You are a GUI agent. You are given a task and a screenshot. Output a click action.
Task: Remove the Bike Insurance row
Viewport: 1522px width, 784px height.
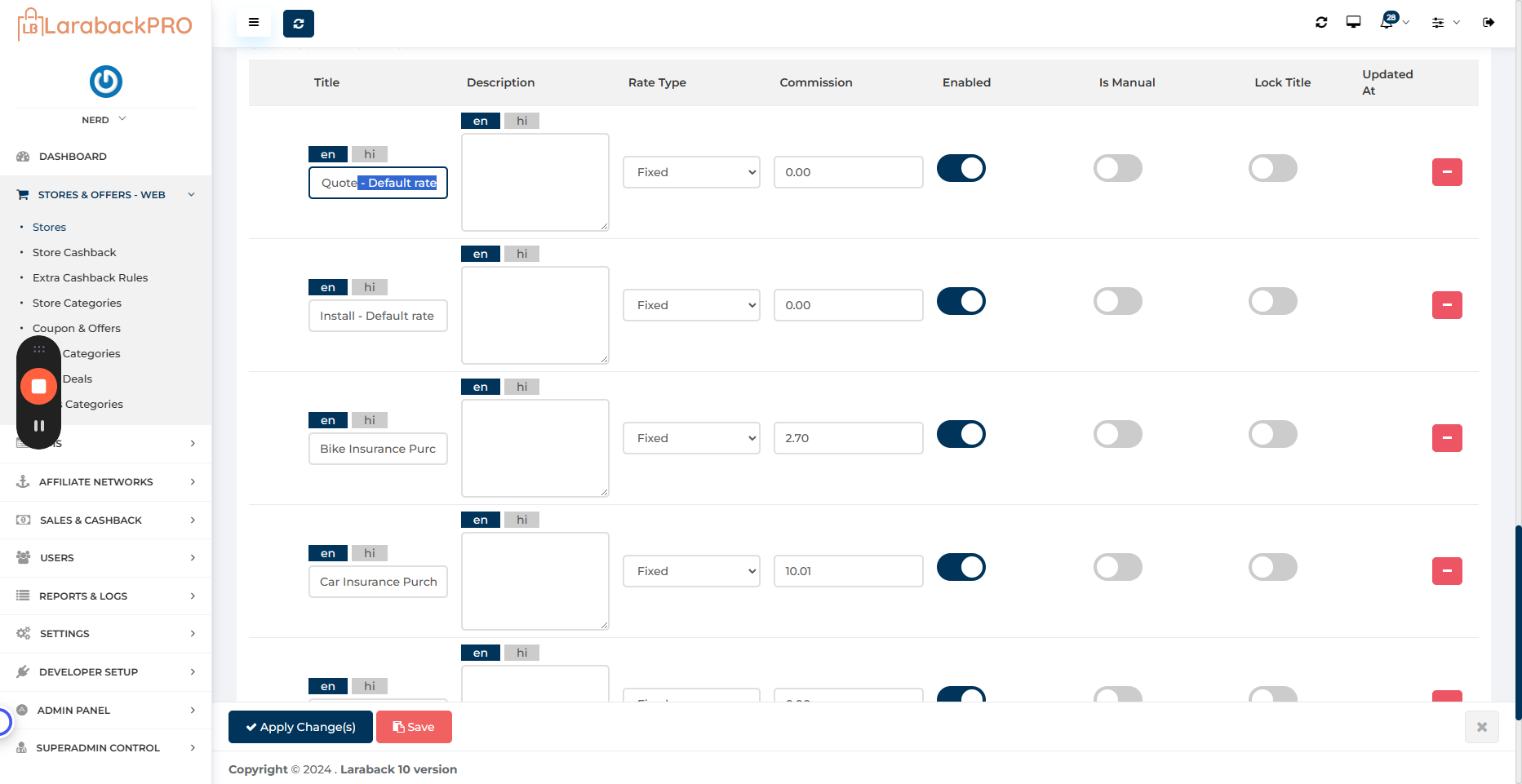click(x=1447, y=438)
